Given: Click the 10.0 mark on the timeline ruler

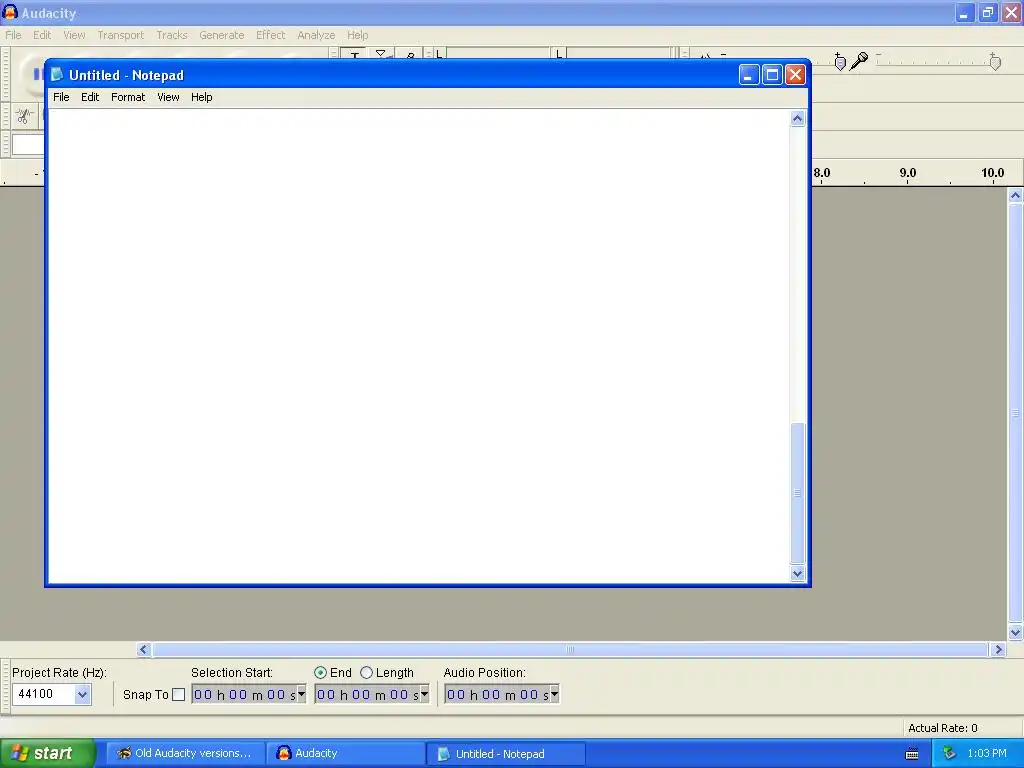Looking at the screenshot, I should (x=992, y=173).
